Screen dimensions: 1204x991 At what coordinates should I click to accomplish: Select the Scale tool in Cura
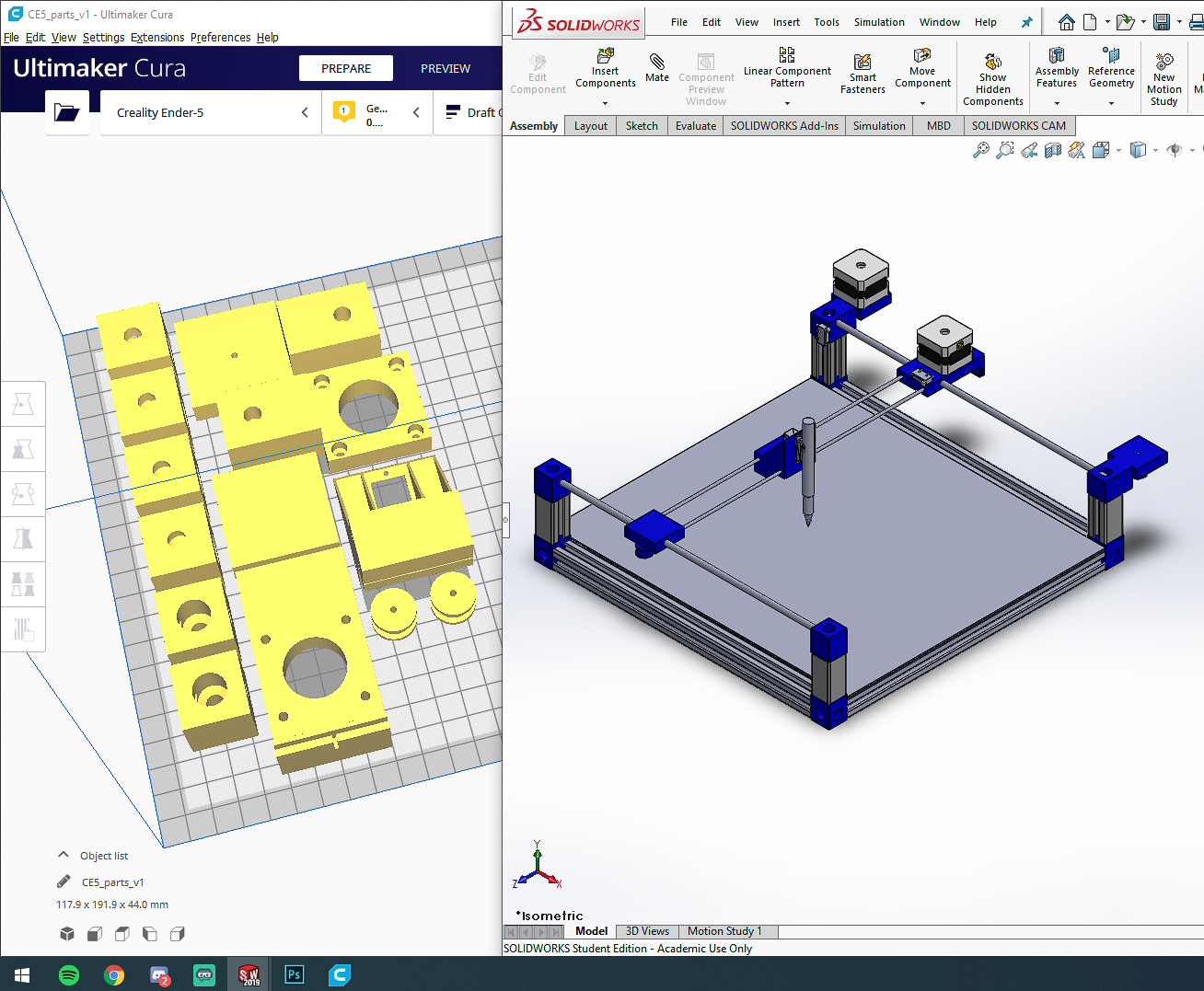(23, 449)
